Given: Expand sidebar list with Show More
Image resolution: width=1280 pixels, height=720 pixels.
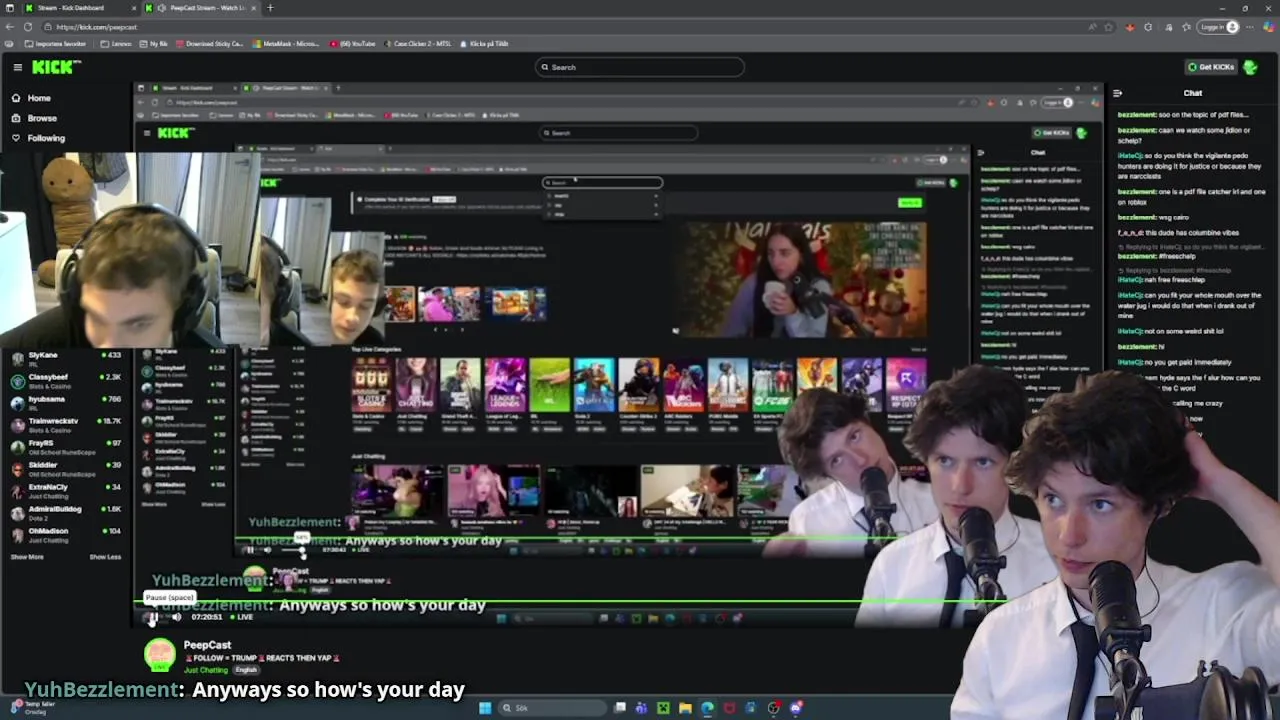Looking at the screenshot, I should pyautogui.click(x=27, y=557).
